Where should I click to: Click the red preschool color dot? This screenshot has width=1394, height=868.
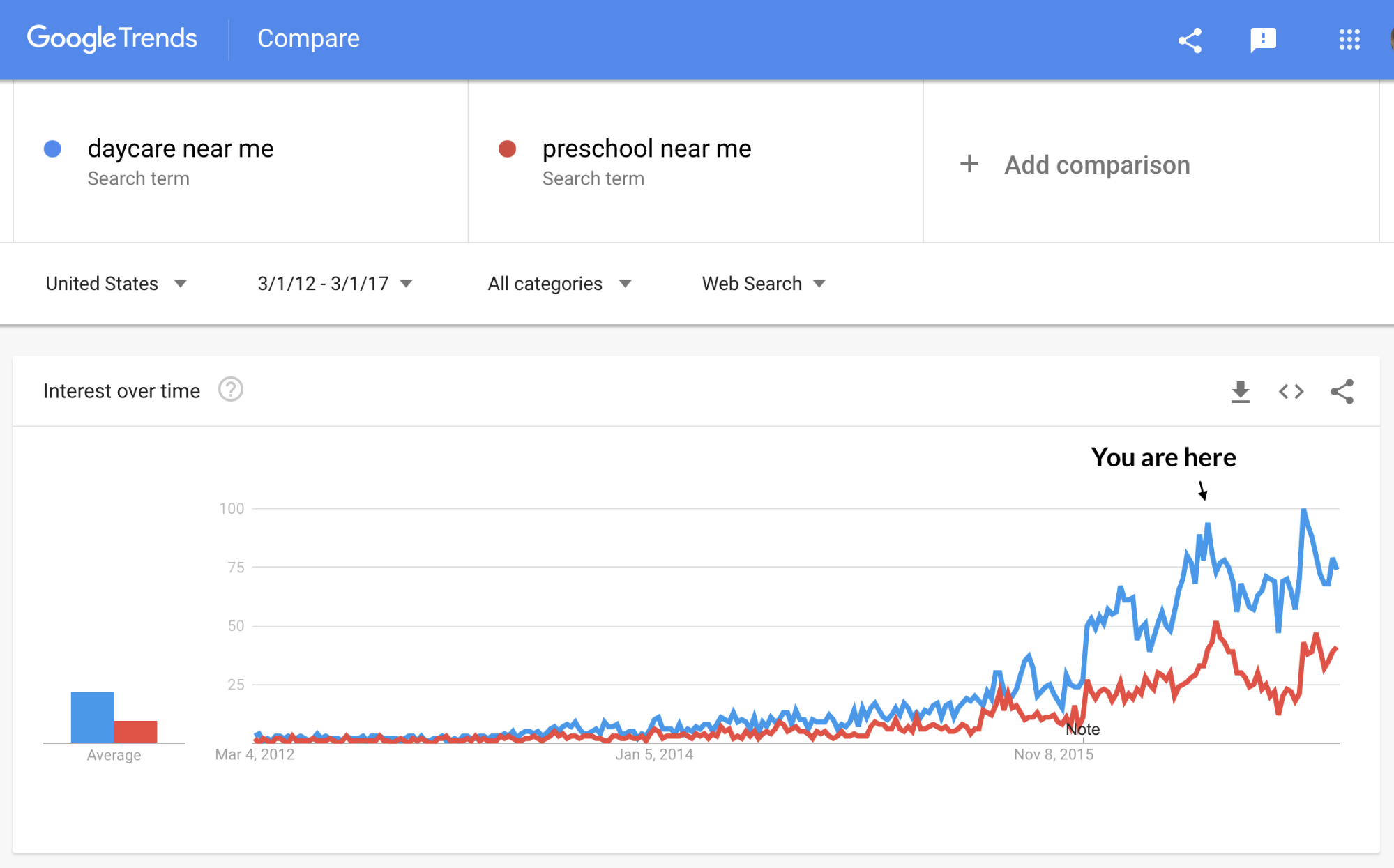tap(508, 149)
